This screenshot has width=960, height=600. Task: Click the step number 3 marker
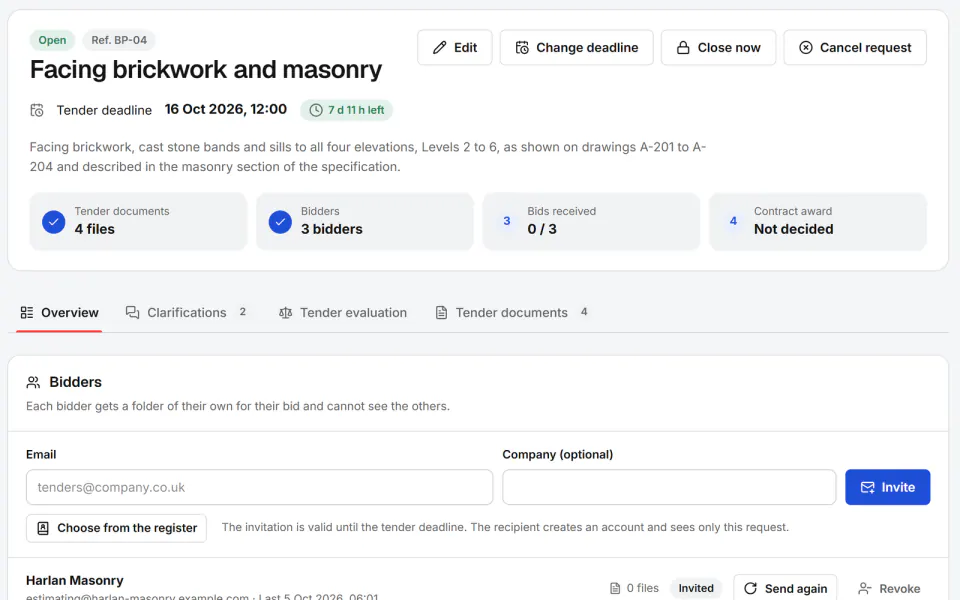pyautogui.click(x=507, y=221)
